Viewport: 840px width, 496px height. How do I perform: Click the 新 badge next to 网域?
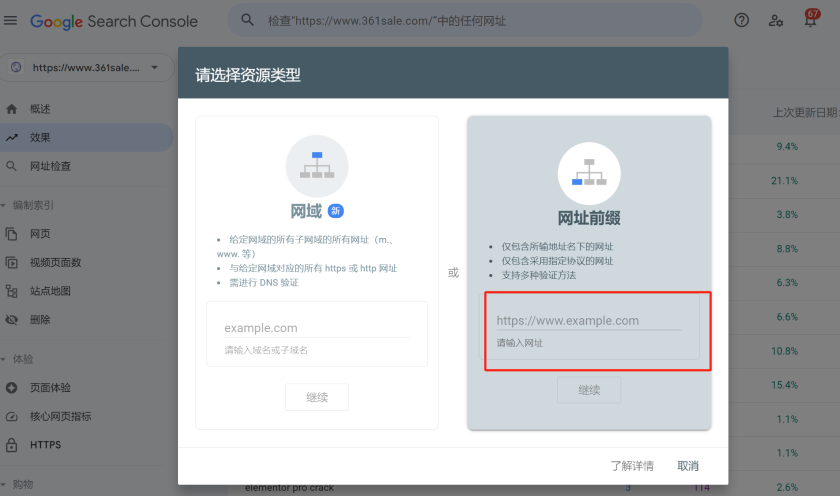click(x=335, y=211)
